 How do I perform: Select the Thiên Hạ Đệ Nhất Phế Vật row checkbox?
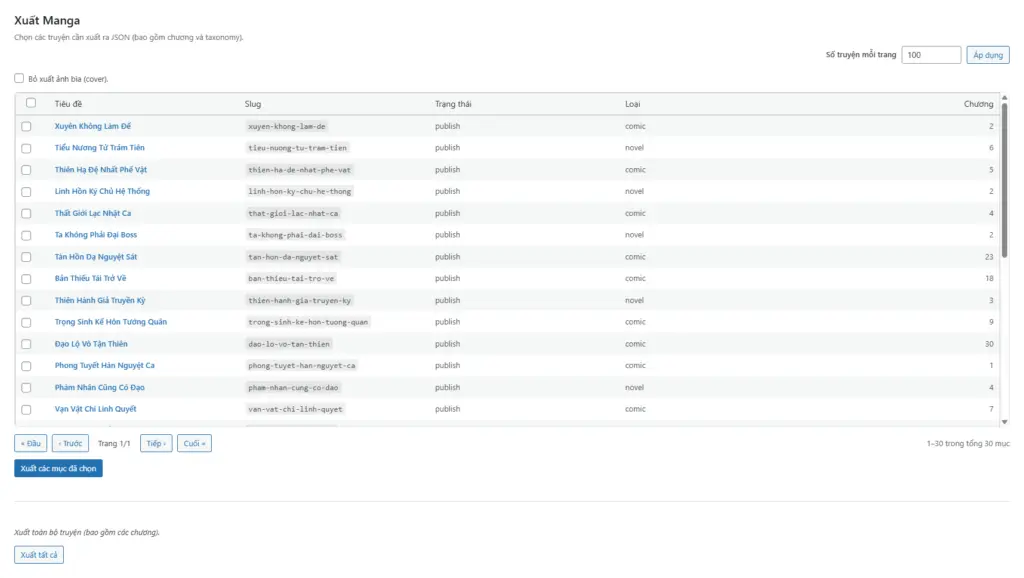click(26, 170)
